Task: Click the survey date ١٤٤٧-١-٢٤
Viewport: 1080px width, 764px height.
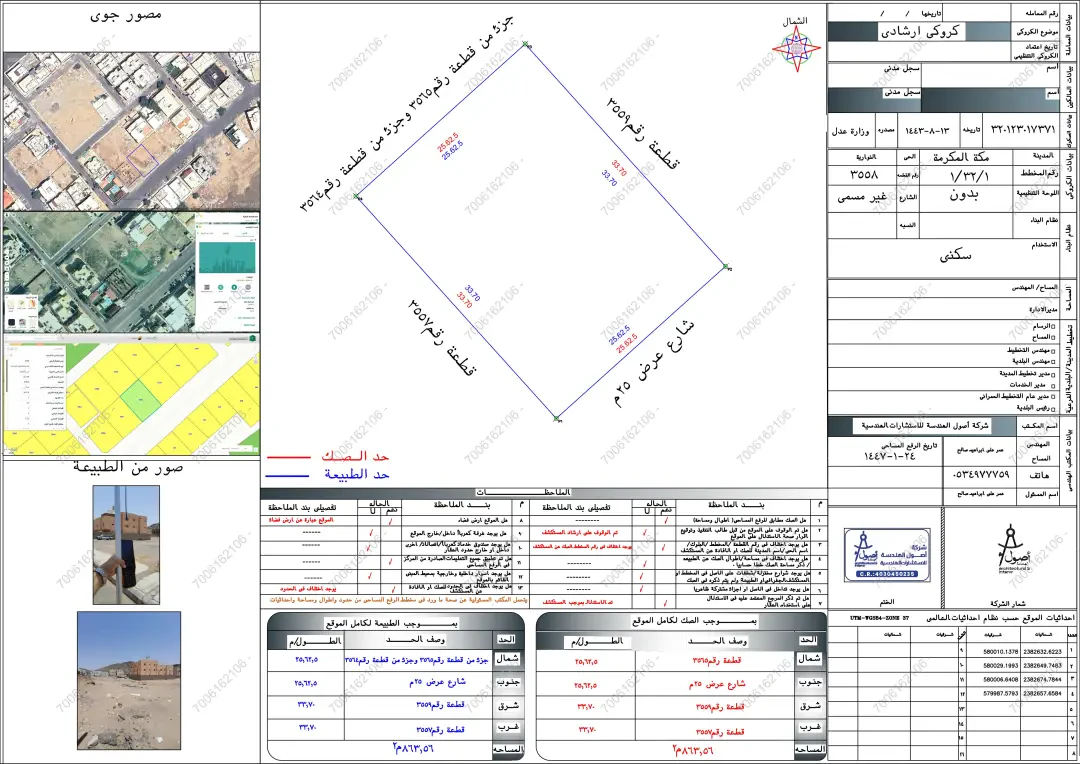Action: point(890,456)
